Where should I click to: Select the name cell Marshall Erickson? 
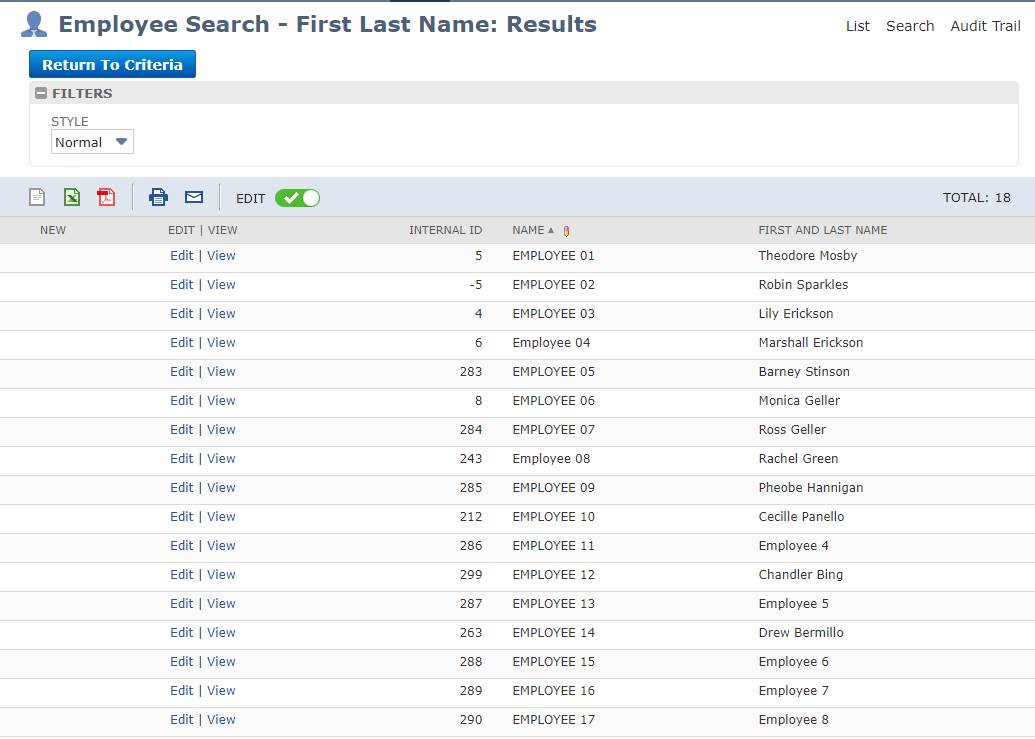click(811, 343)
